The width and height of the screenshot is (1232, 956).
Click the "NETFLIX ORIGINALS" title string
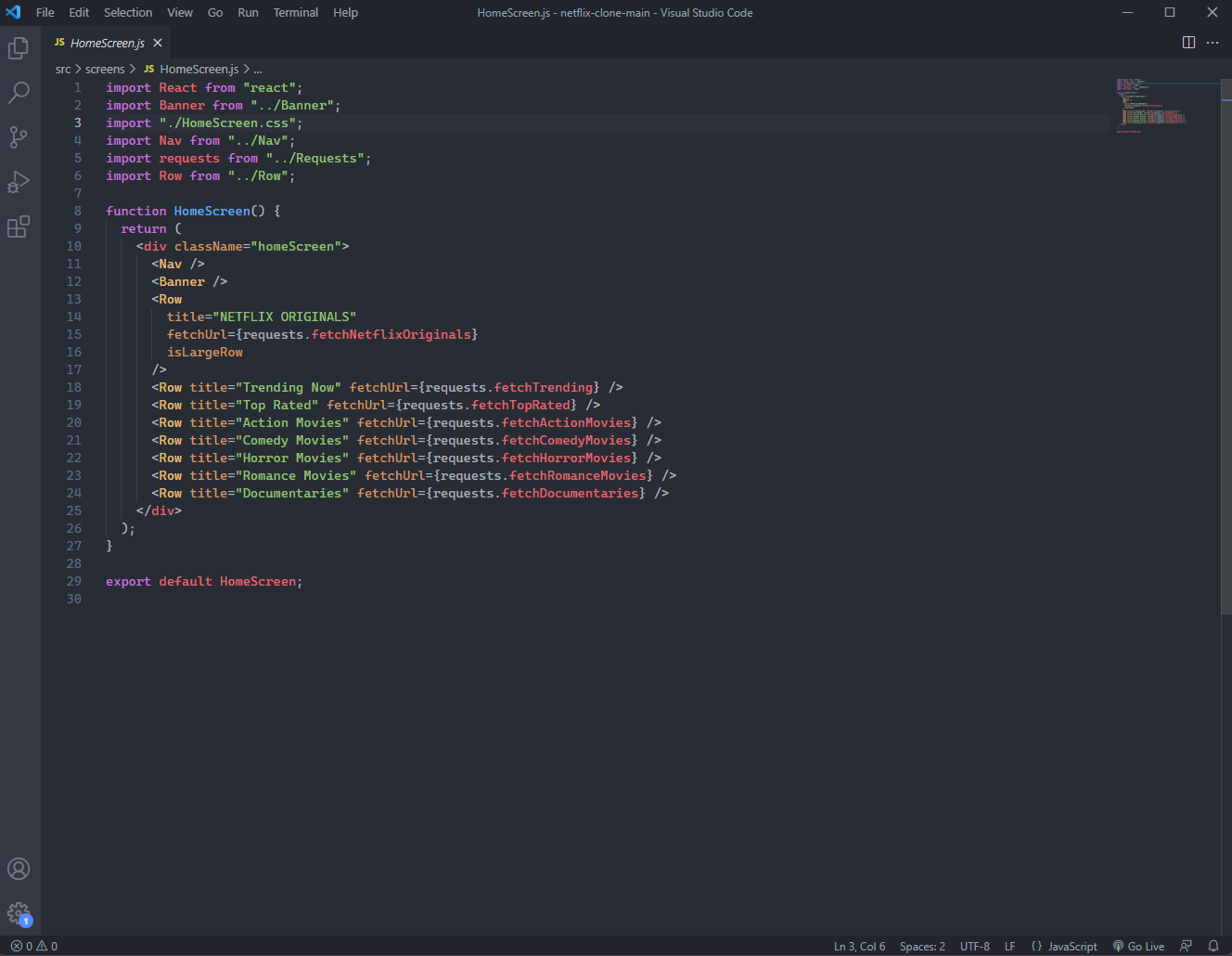click(x=285, y=317)
